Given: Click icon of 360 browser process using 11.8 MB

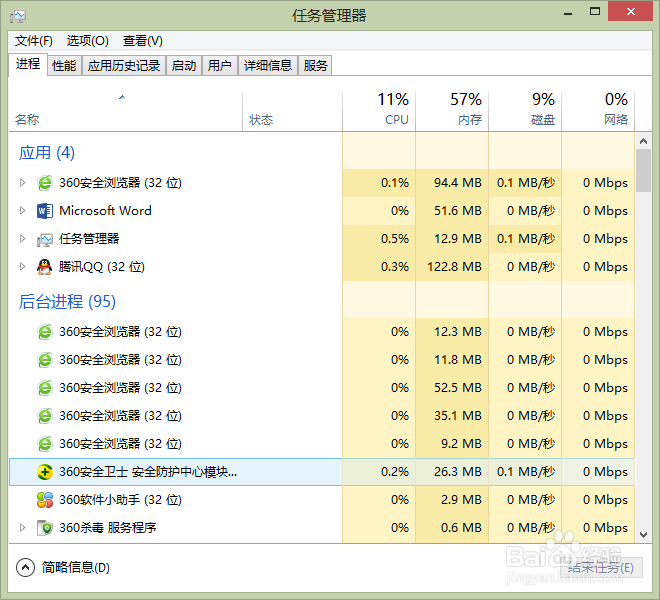Looking at the screenshot, I should (45, 360).
